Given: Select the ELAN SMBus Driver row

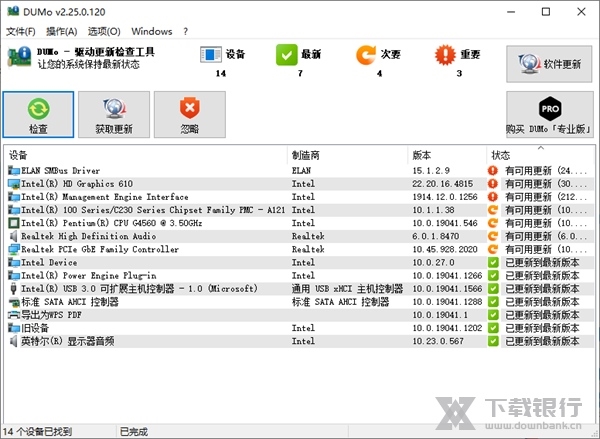Looking at the screenshot, I should click(x=60, y=171).
